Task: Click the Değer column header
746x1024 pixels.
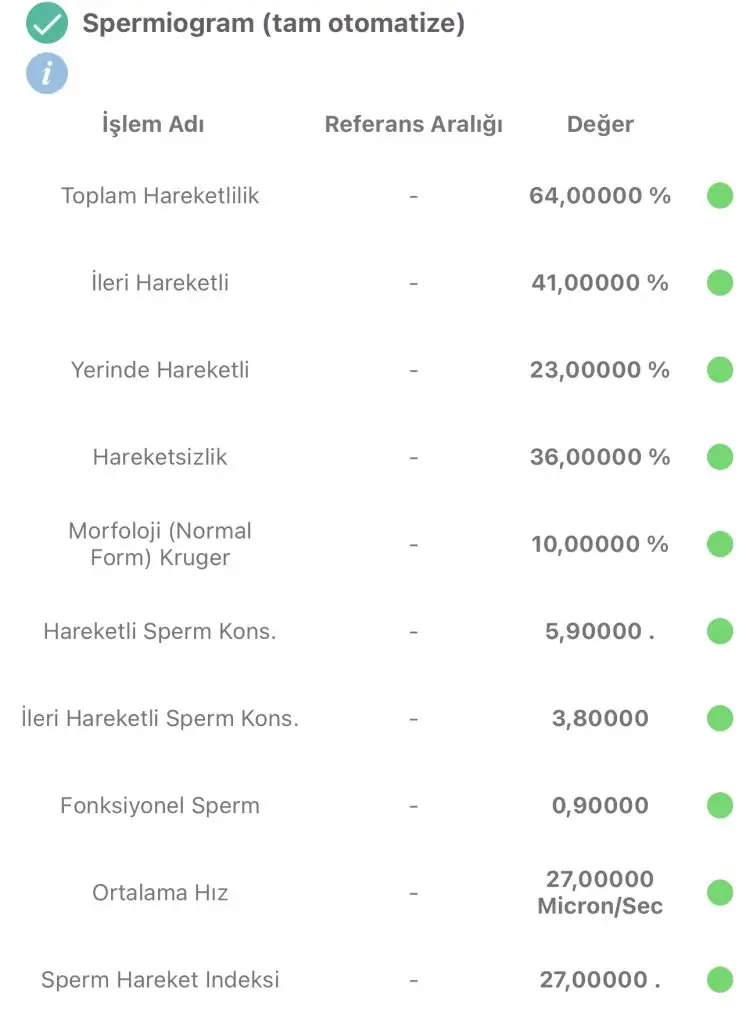Action: click(x=600, y=125)
